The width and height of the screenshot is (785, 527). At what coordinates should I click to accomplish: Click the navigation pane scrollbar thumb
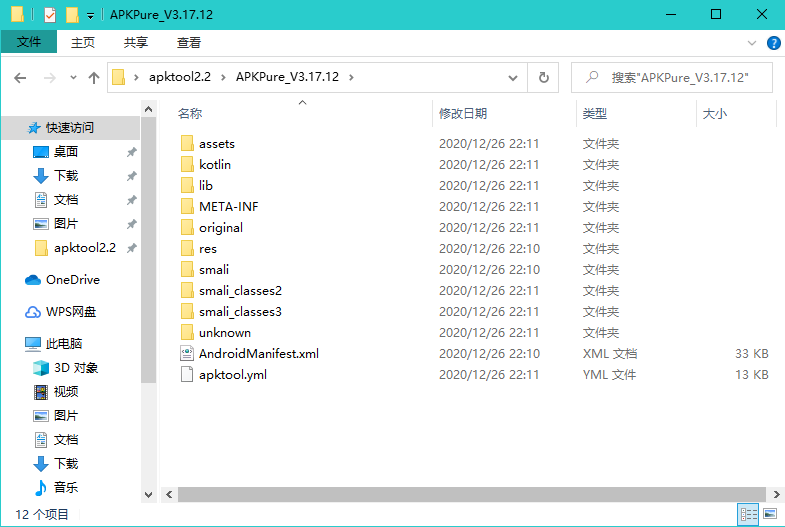tap(148, 250)
